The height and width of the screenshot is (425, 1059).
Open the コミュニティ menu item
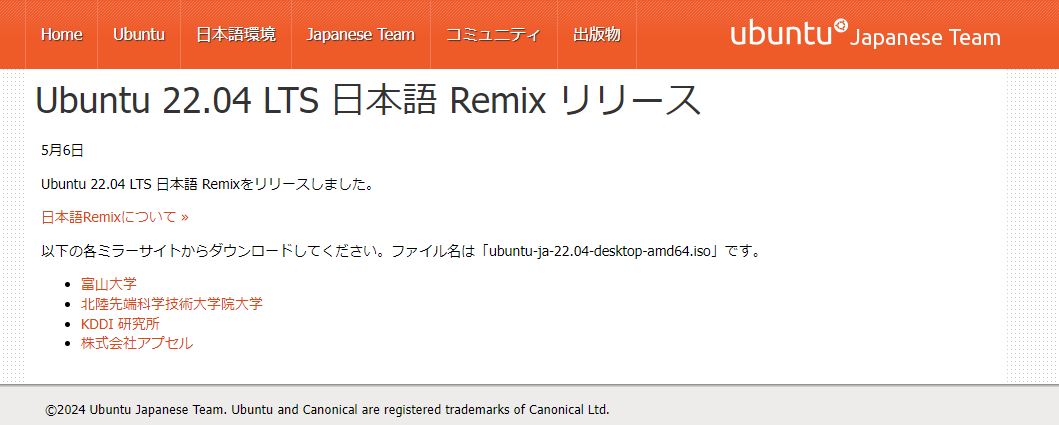pyautogui.click(x=494, y=34)
